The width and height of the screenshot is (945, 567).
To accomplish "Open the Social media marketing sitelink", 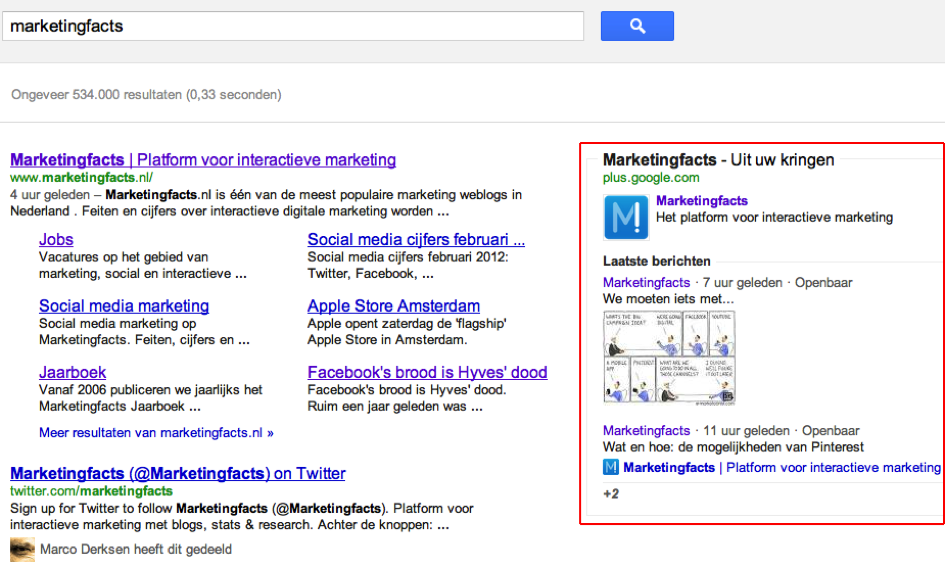I will click(124, 306).
